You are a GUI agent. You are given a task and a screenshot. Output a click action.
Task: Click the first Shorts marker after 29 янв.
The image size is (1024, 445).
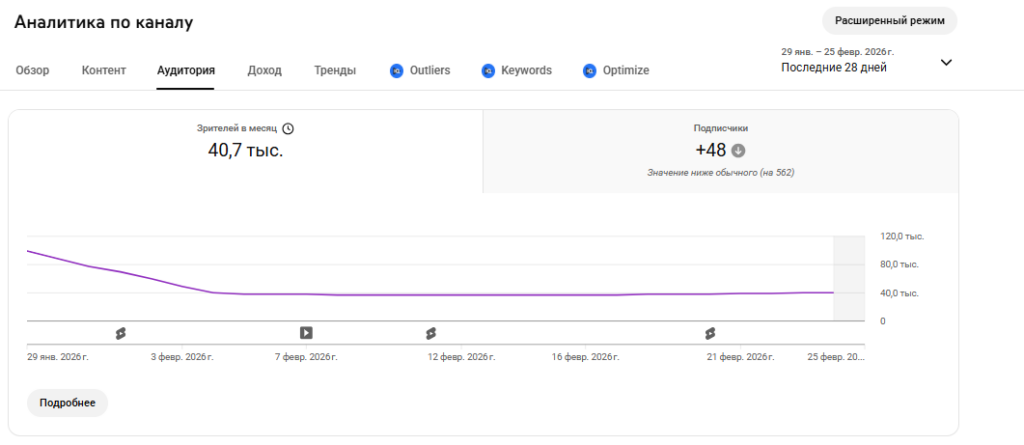pos(120,332)
